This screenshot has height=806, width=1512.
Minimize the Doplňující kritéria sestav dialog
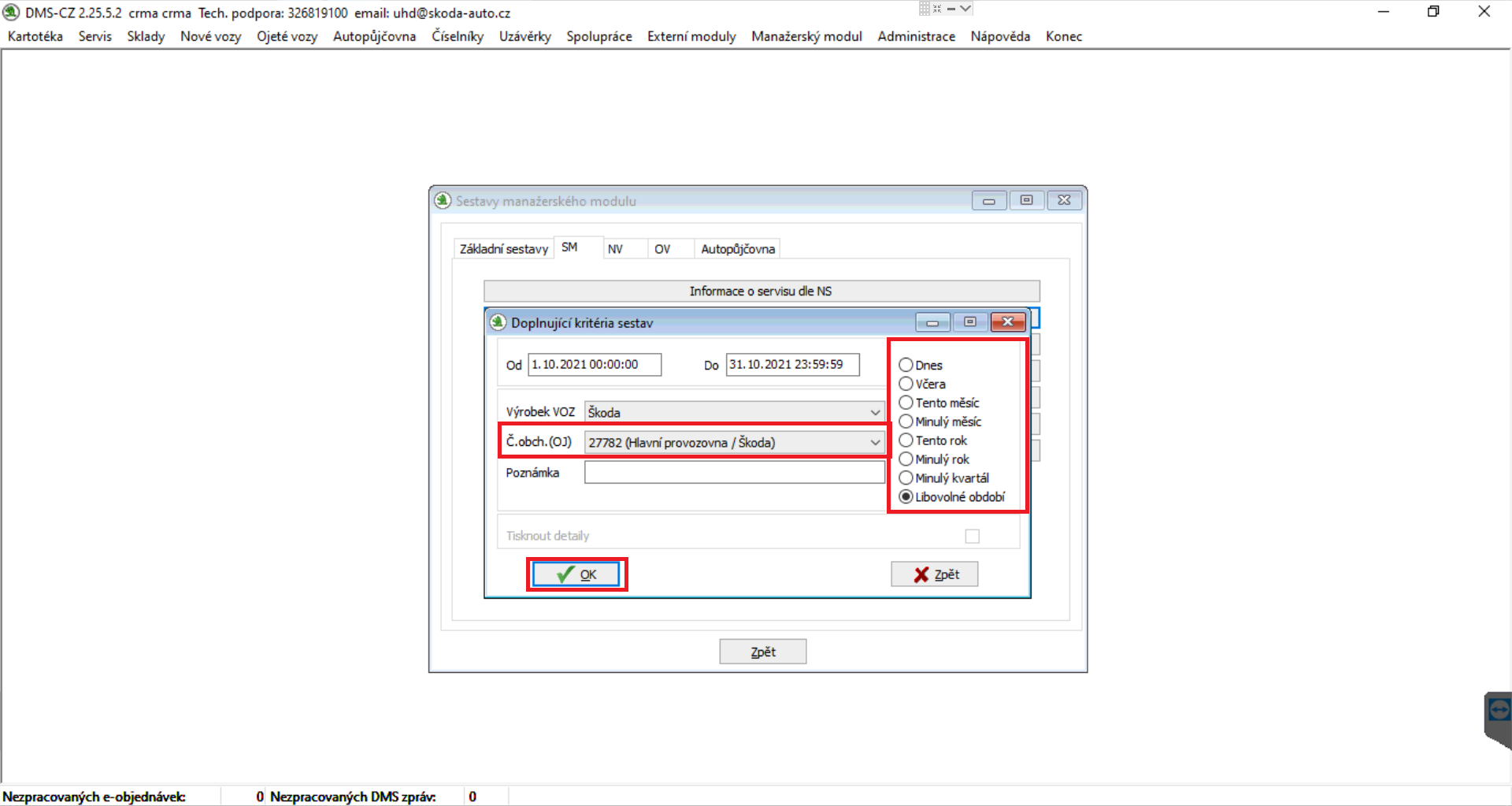(x=932, y=322)
